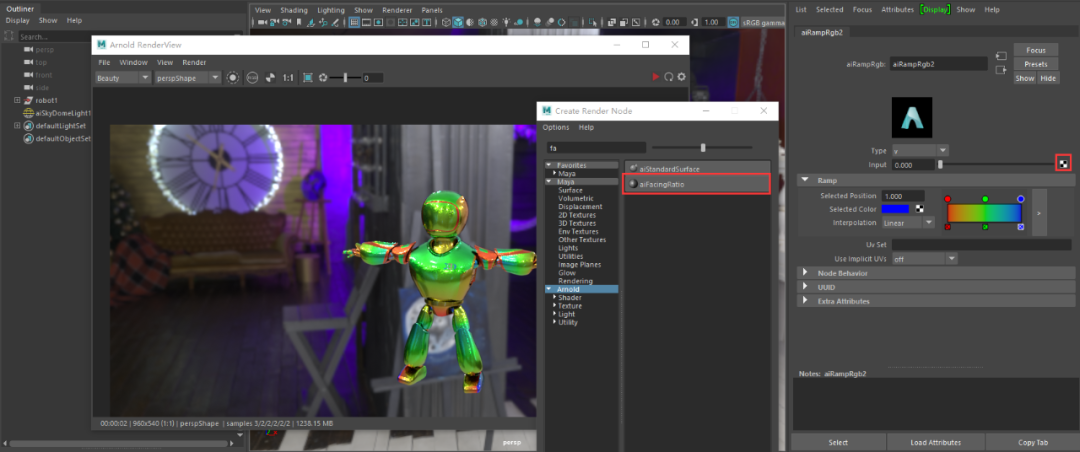This screenshot has height=452, width=1080.
Task: Start render with the red play icon
Action: click(x=656, y=77)
